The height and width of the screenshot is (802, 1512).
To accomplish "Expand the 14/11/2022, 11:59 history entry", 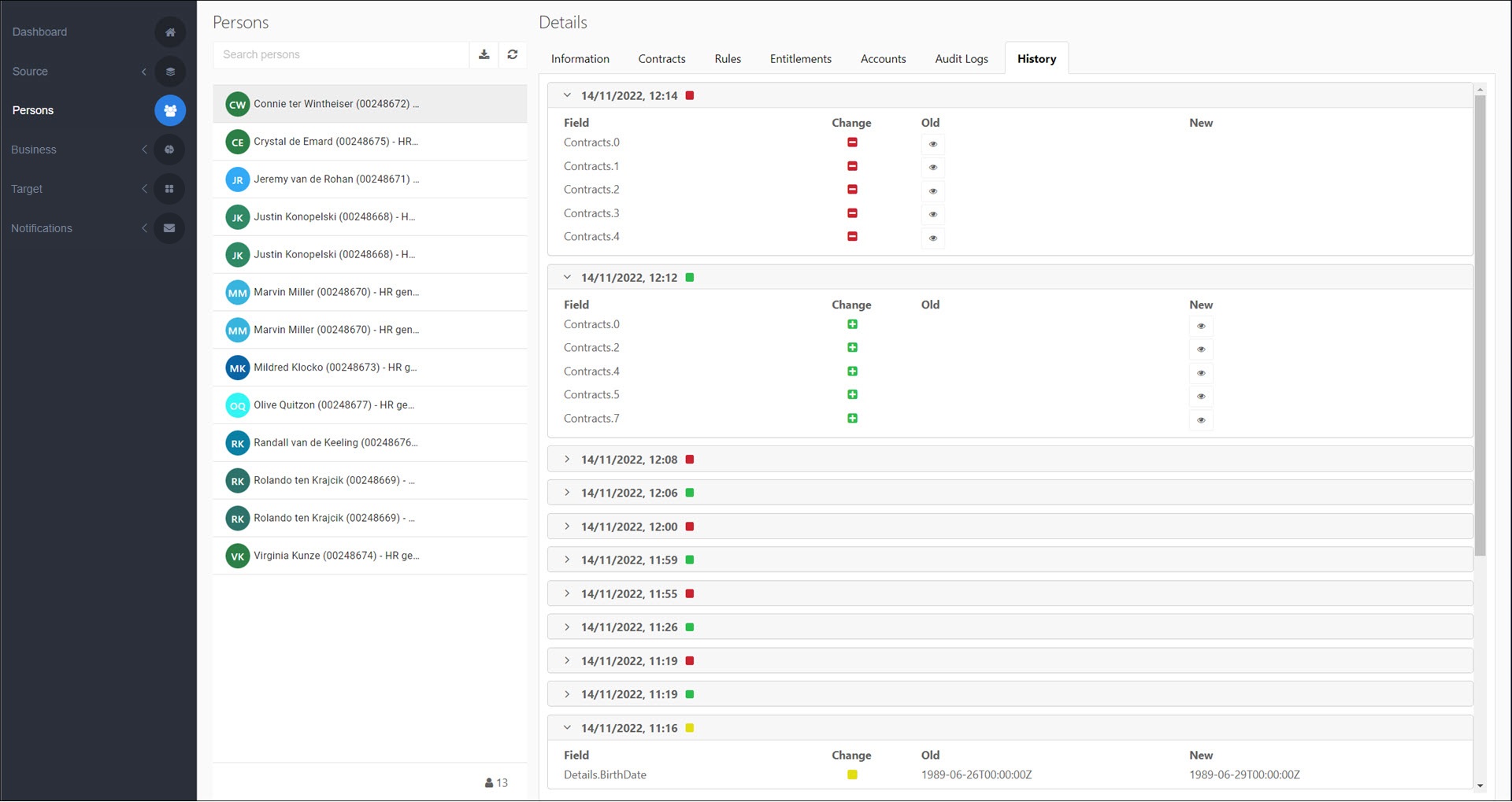I will (567, 560).
